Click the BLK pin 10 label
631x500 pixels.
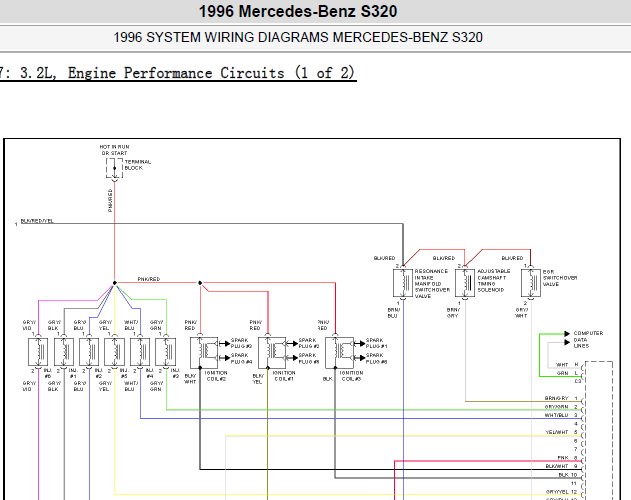[x=568, y=475]
